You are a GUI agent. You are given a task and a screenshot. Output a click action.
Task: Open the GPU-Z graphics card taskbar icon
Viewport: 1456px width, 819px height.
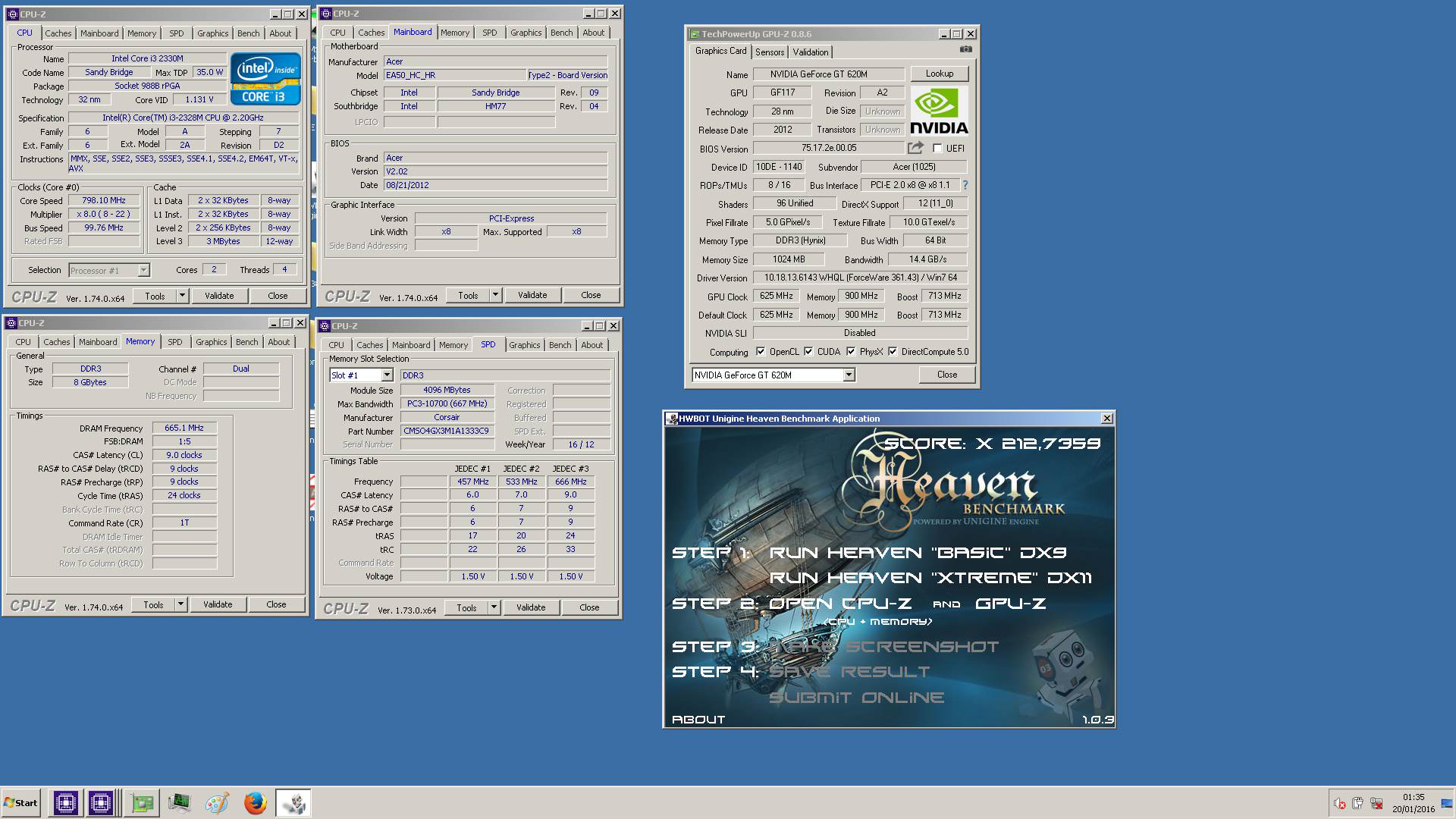pyautogui.click(x=142, y=803)
